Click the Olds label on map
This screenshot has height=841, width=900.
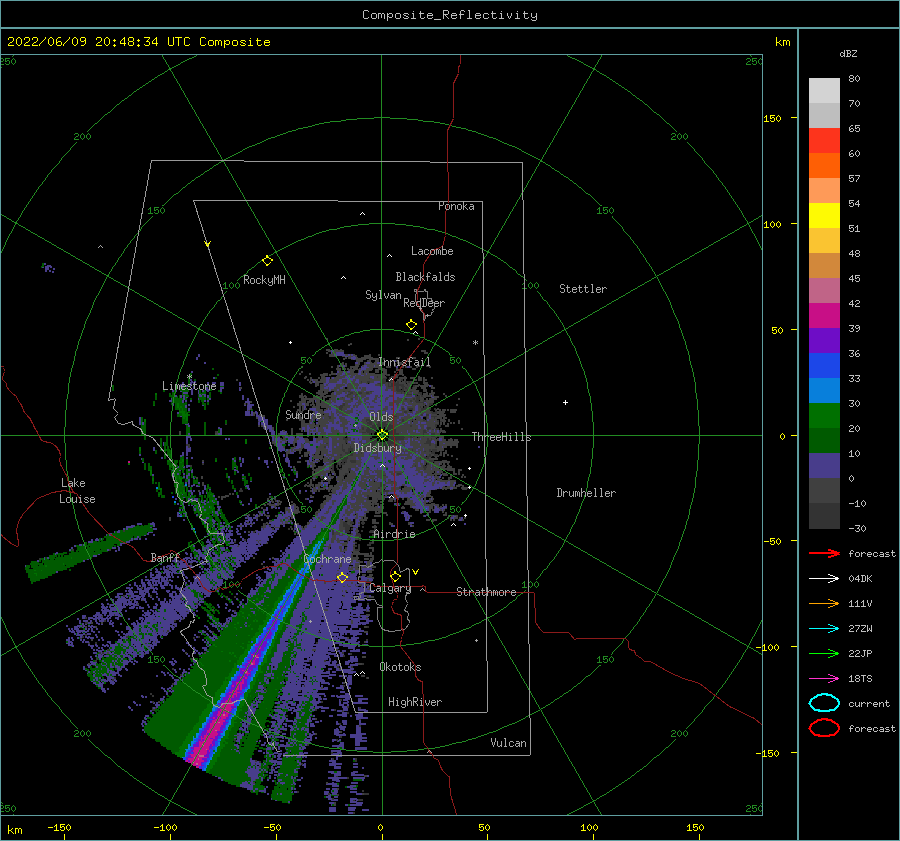point(381,417)
